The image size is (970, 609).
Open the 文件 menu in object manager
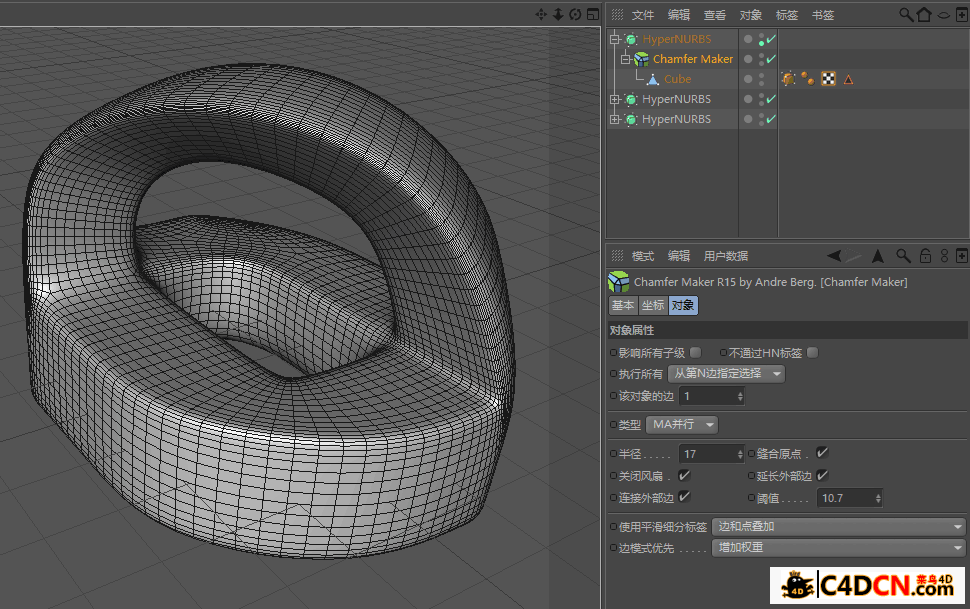[x=642, y=15]
